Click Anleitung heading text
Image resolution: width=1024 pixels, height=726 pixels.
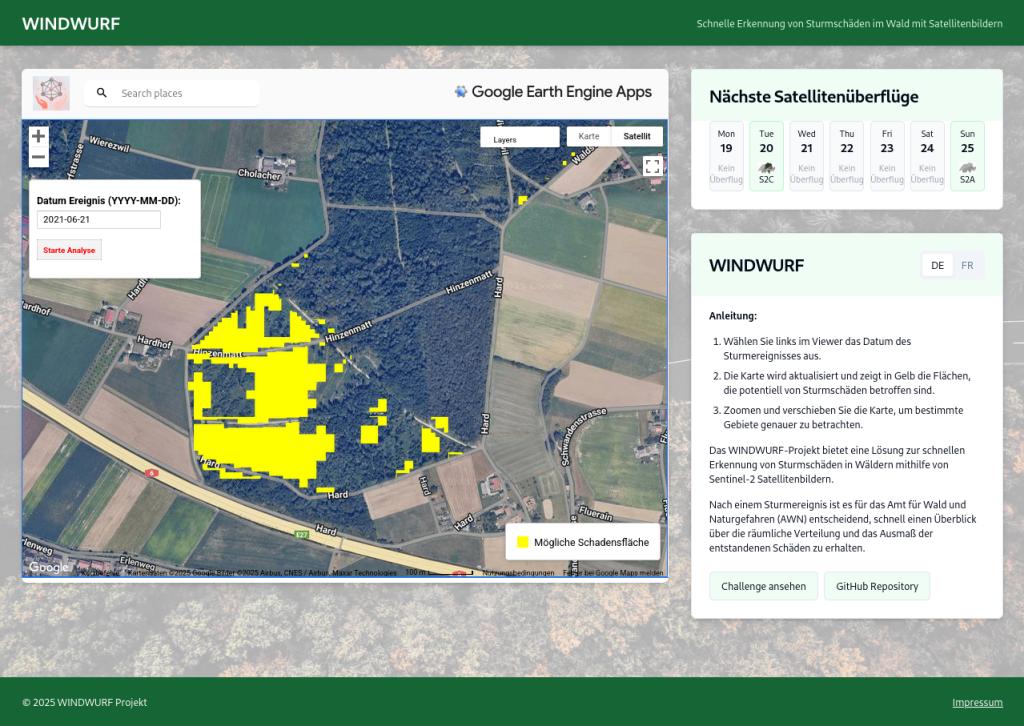click(x=733, y=316)
